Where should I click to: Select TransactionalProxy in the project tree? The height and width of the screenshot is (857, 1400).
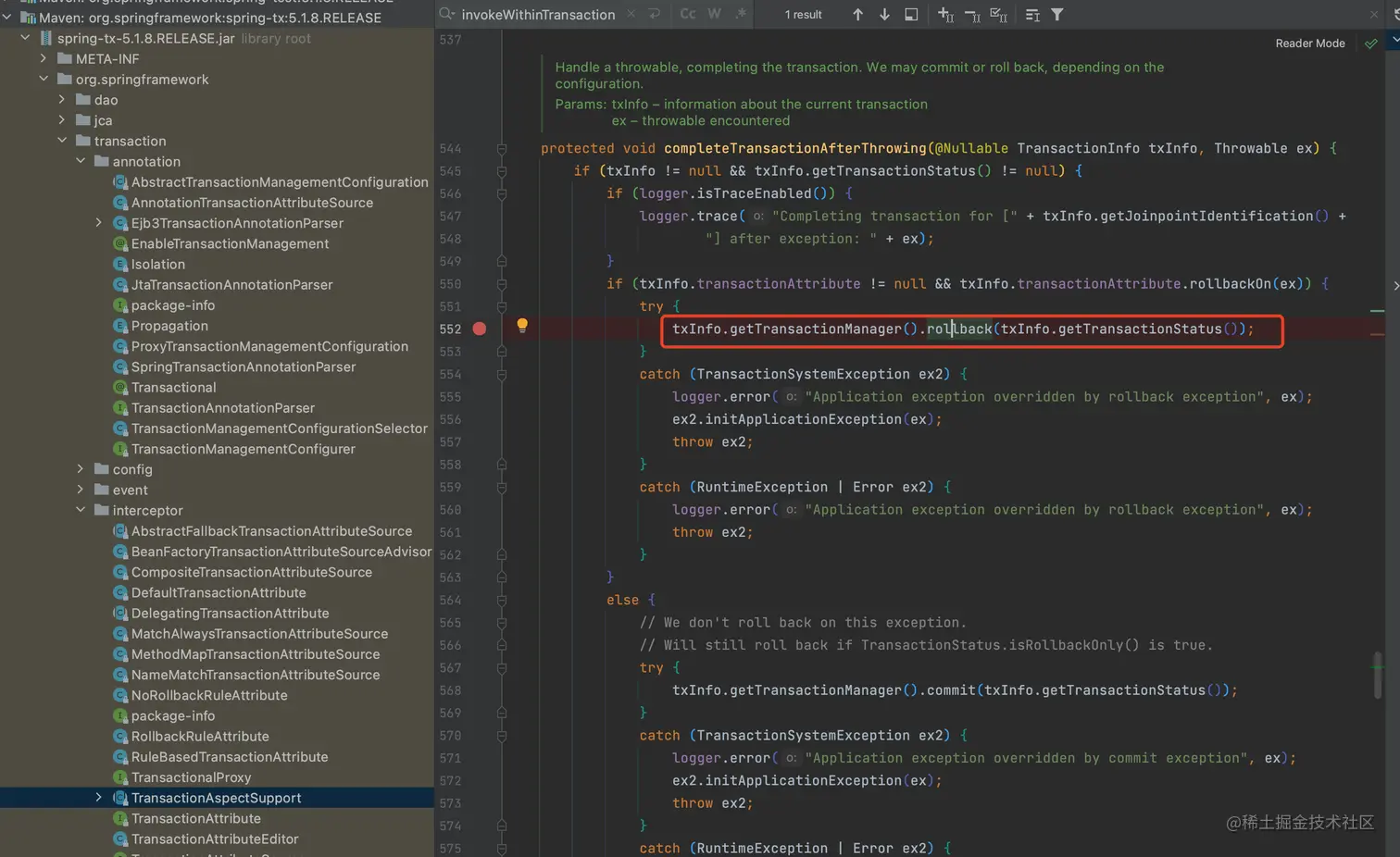(191, 777)
